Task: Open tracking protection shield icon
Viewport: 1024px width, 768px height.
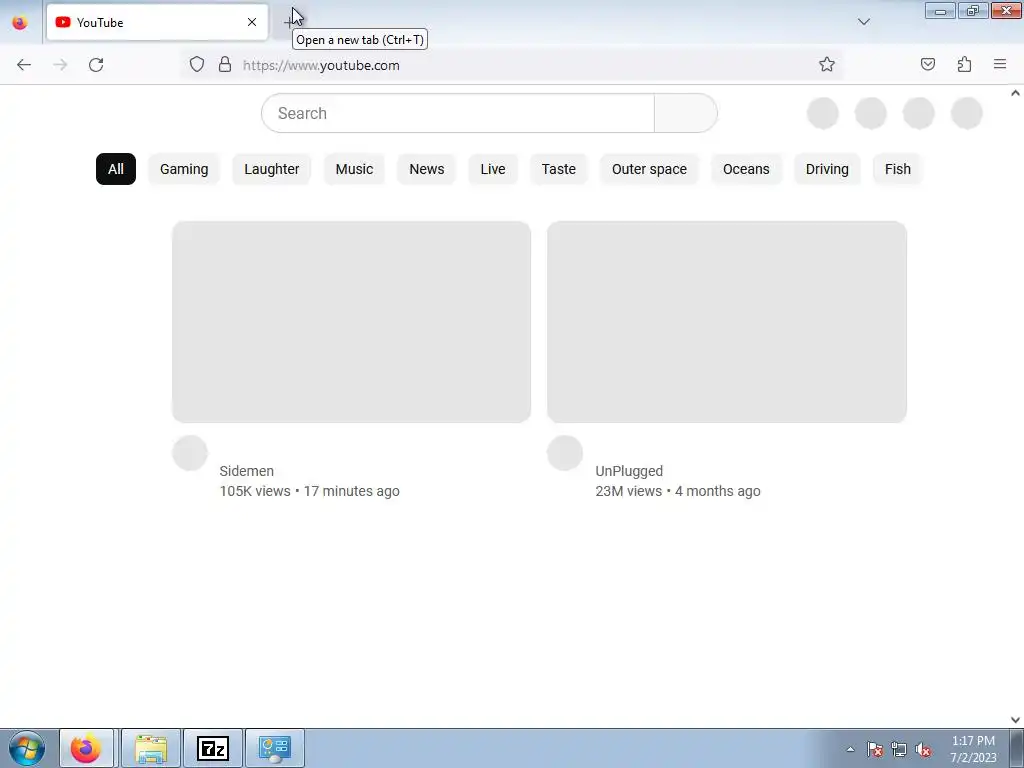Action: (x=197, y=65)
